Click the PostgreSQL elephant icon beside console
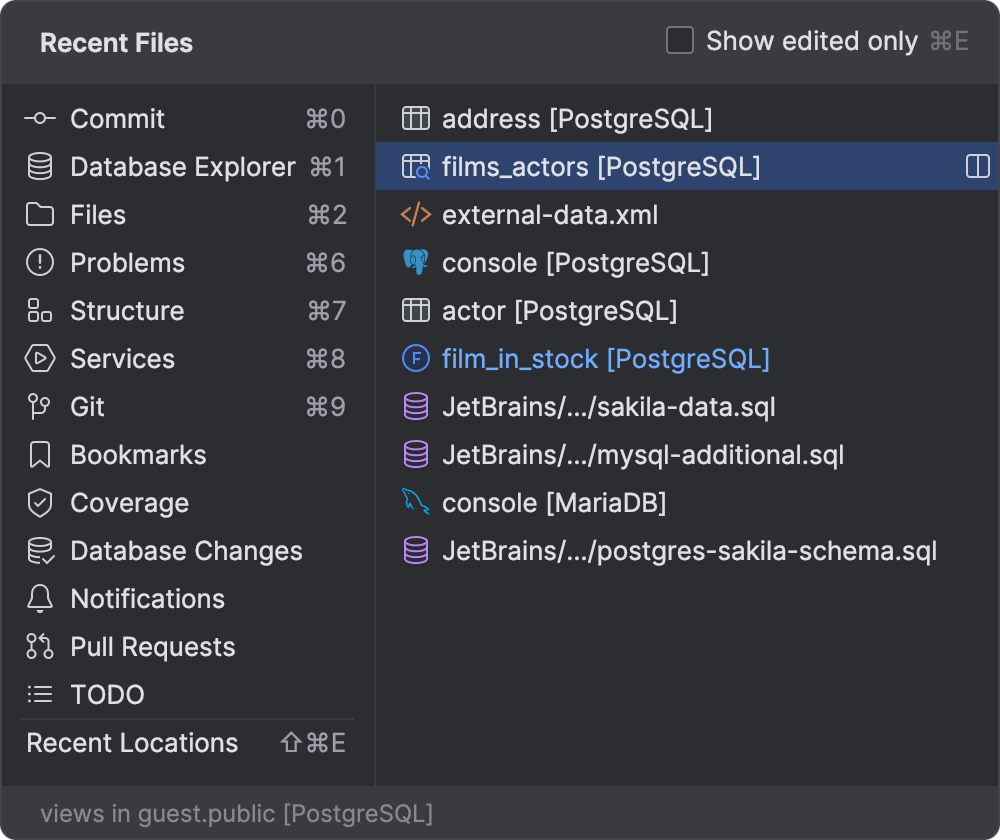This screenshot has width=1000, height=840. click(416, 263)
